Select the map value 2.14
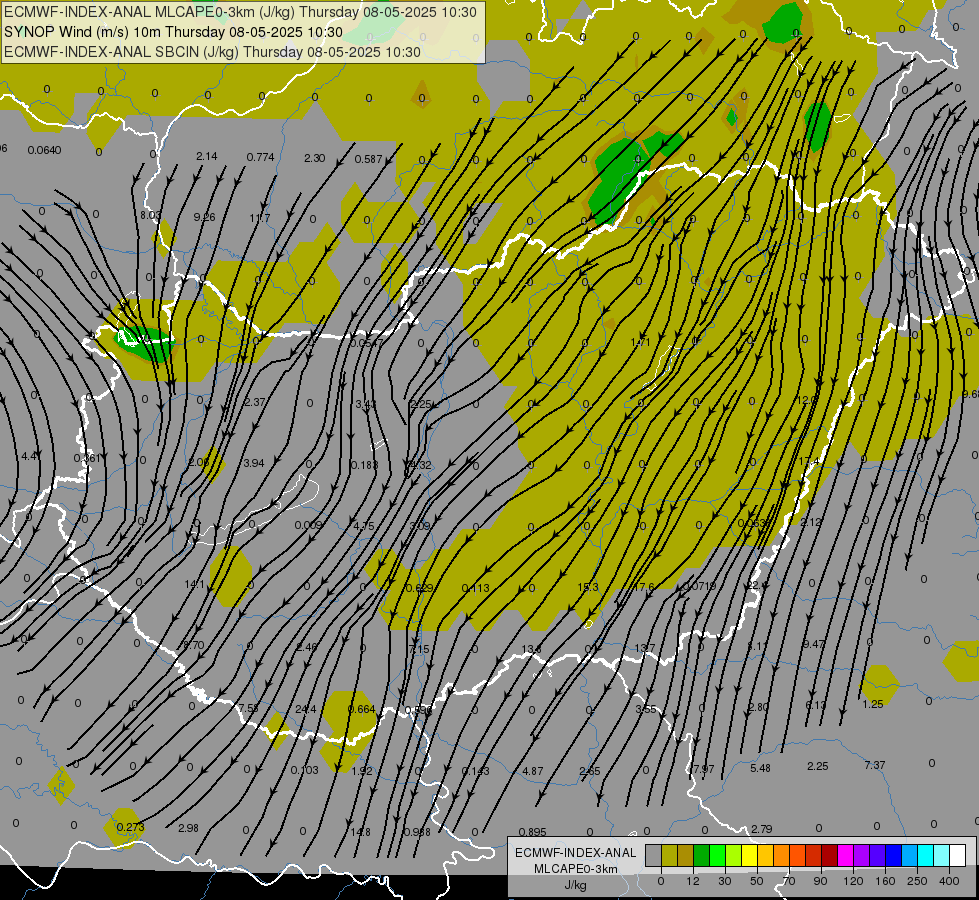The width and height of the screenshot is (979, 900). tap(207, 156)
